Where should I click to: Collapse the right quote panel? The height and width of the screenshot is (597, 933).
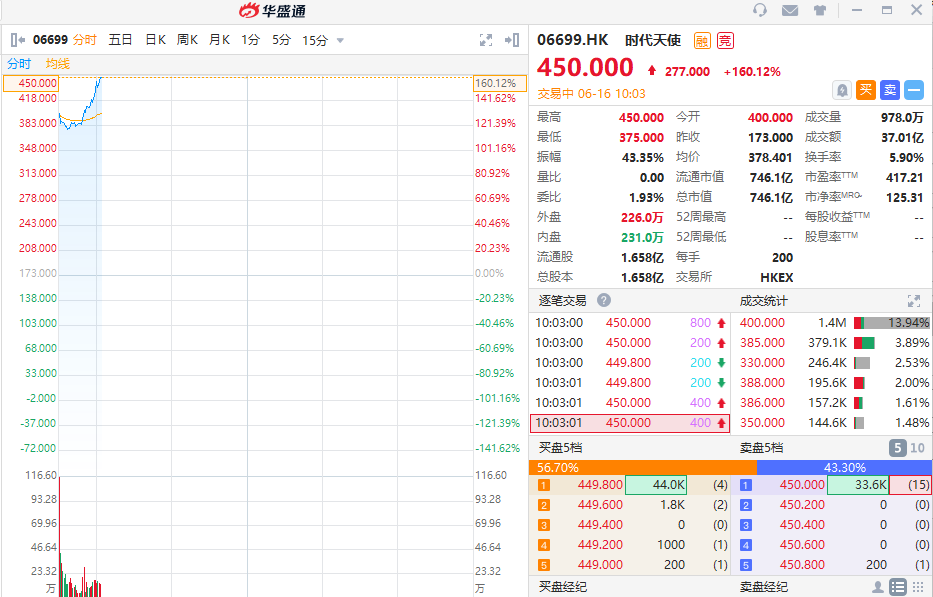512,40
